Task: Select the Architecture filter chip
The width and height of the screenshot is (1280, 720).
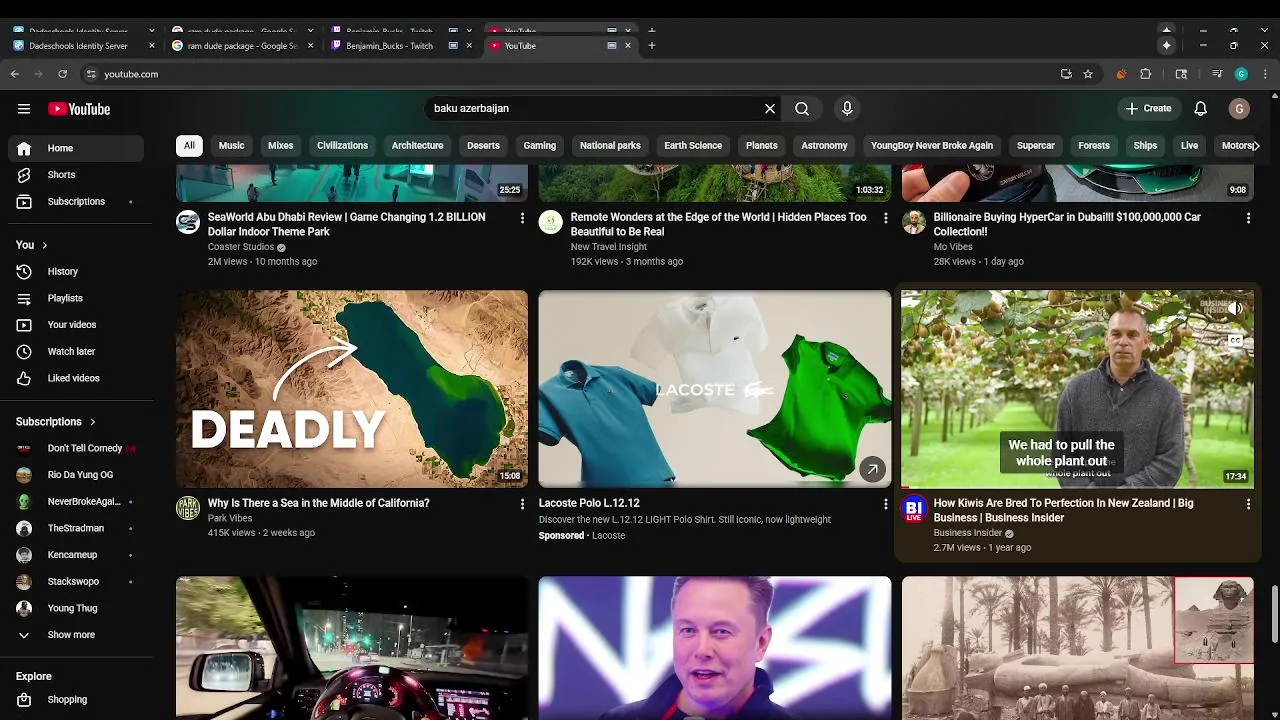Action: pos(417,146)
